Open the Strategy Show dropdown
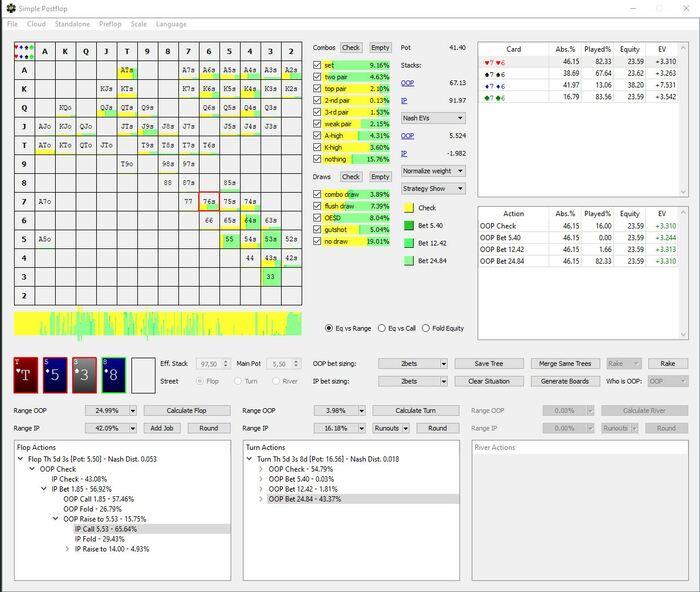This screenshot has height=592, width=700. click(434, 188)
